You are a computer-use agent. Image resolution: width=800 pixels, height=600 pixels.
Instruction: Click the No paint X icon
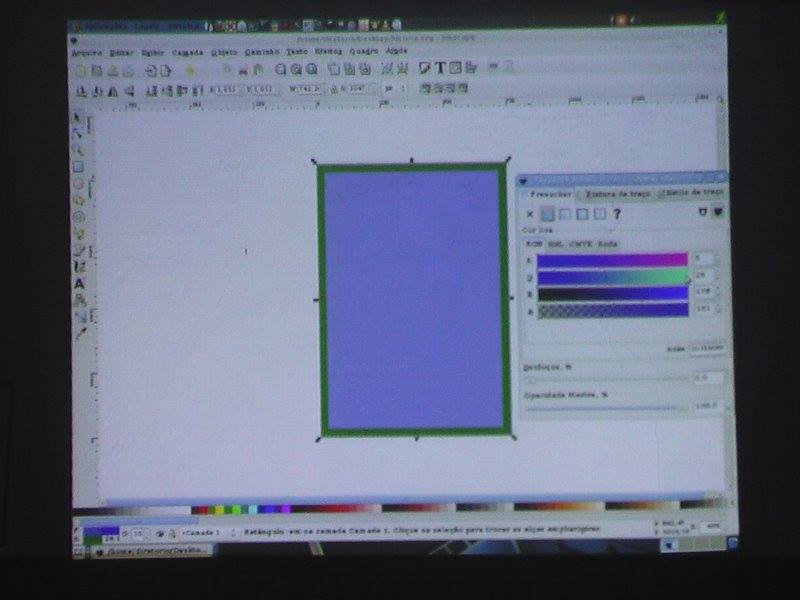point(530,214)
